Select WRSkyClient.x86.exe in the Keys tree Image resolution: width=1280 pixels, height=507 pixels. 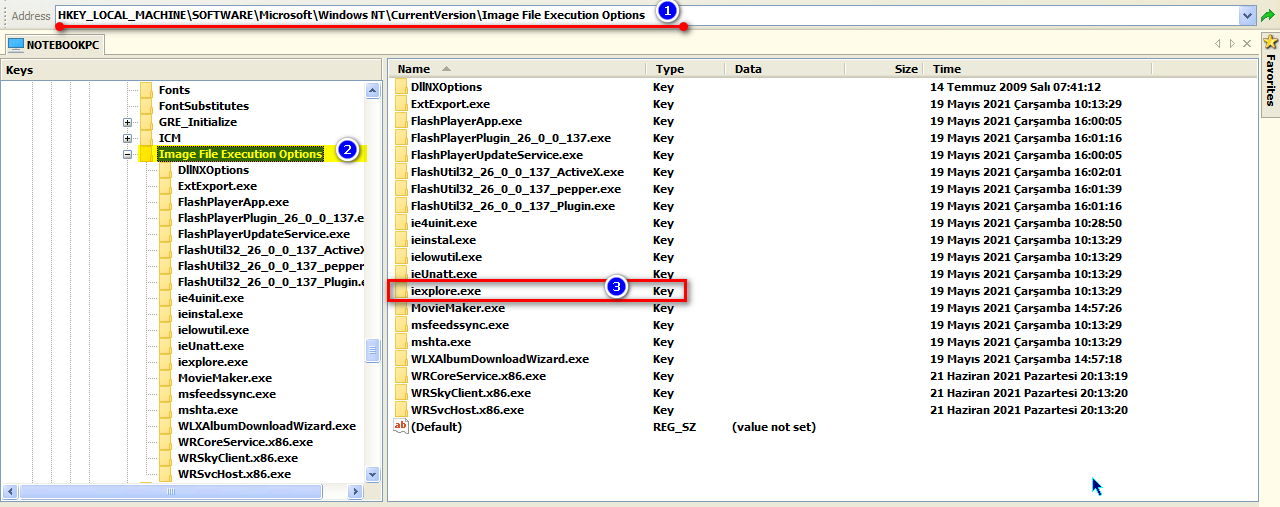(x=239, y=458)
